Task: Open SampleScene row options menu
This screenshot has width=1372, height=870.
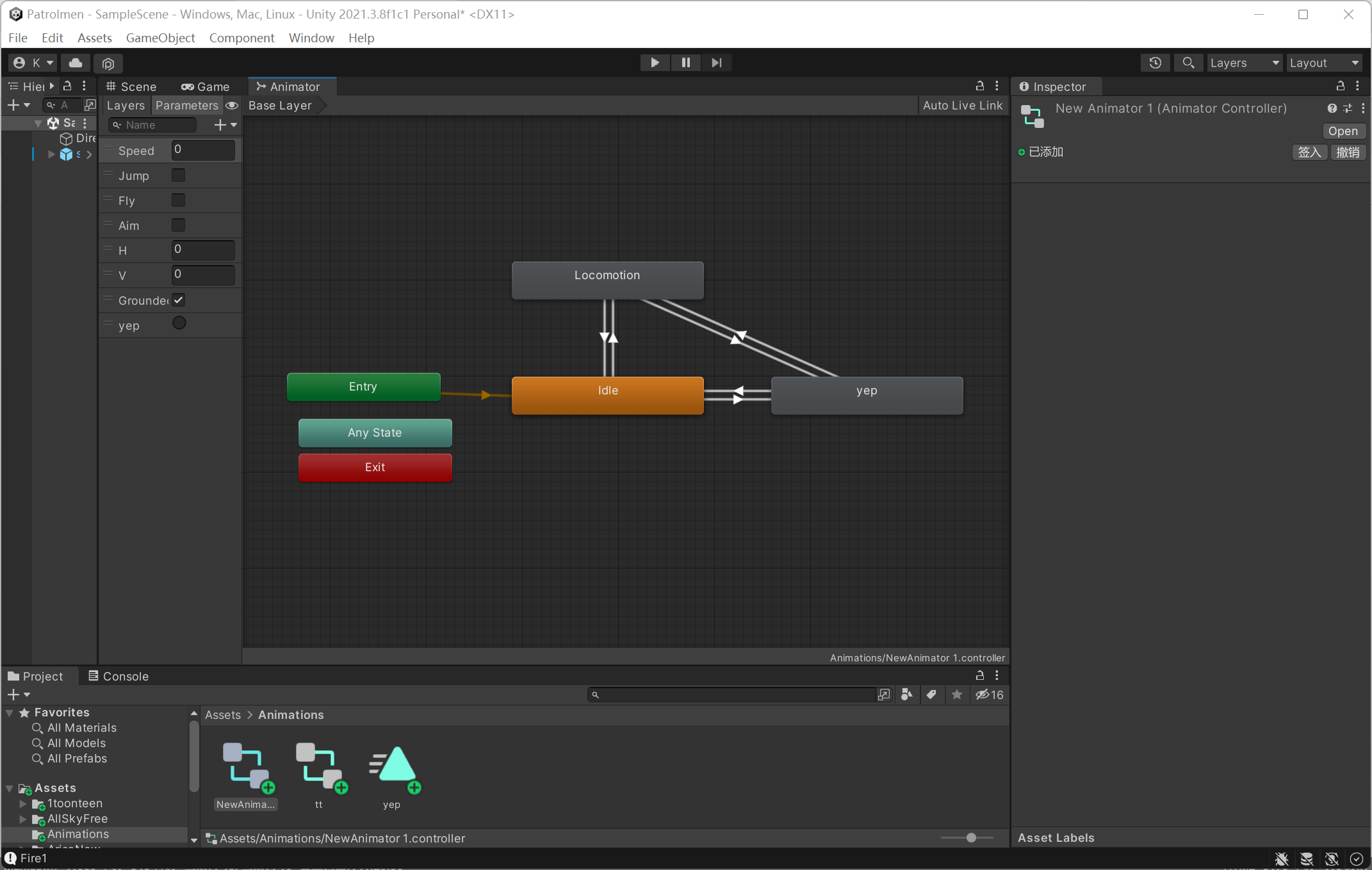Action: 85,123
